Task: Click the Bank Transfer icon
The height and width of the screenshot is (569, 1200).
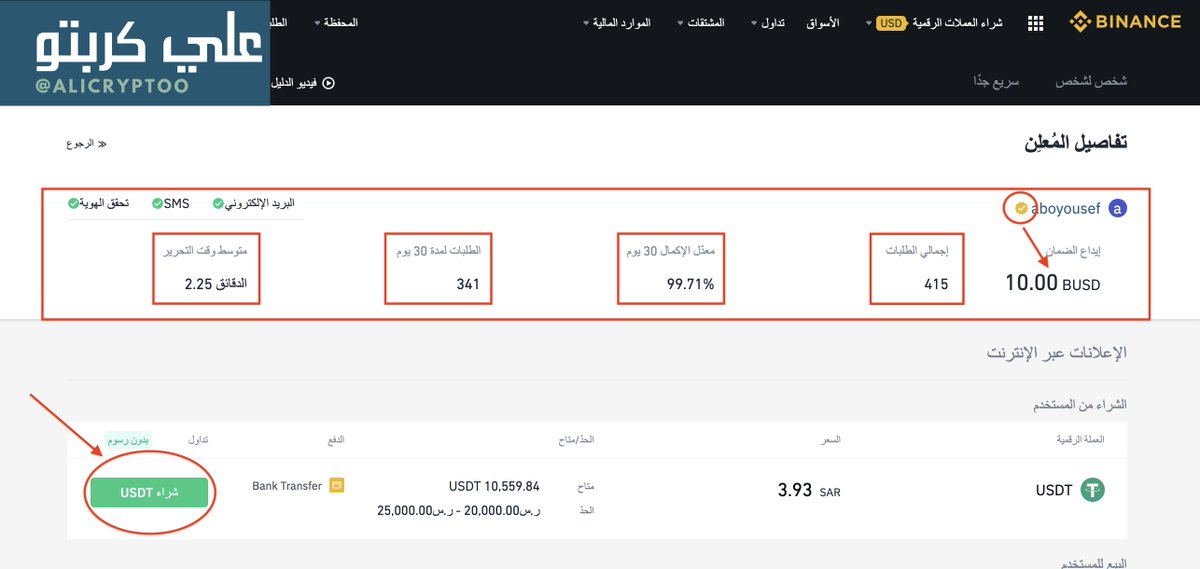Action: (337, 486)
